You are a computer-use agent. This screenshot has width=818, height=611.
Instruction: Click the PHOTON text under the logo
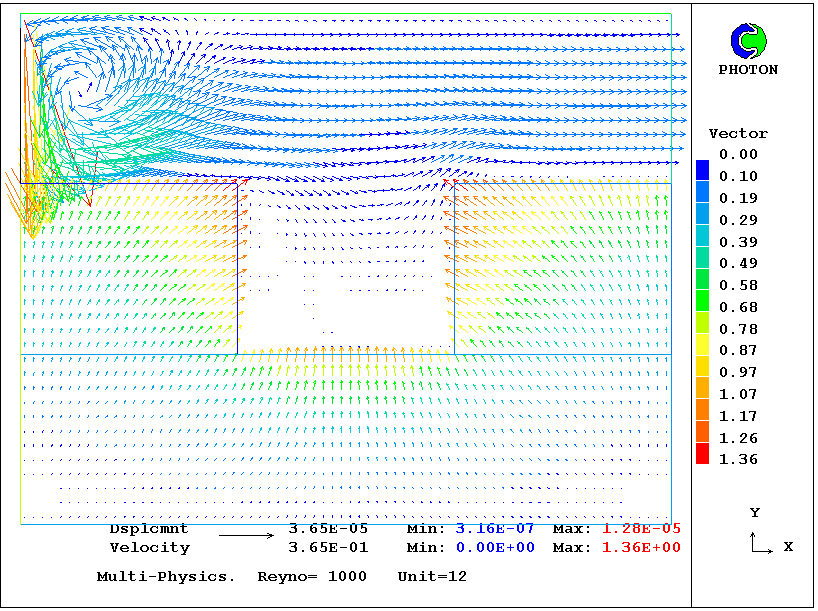click(748, 70)
